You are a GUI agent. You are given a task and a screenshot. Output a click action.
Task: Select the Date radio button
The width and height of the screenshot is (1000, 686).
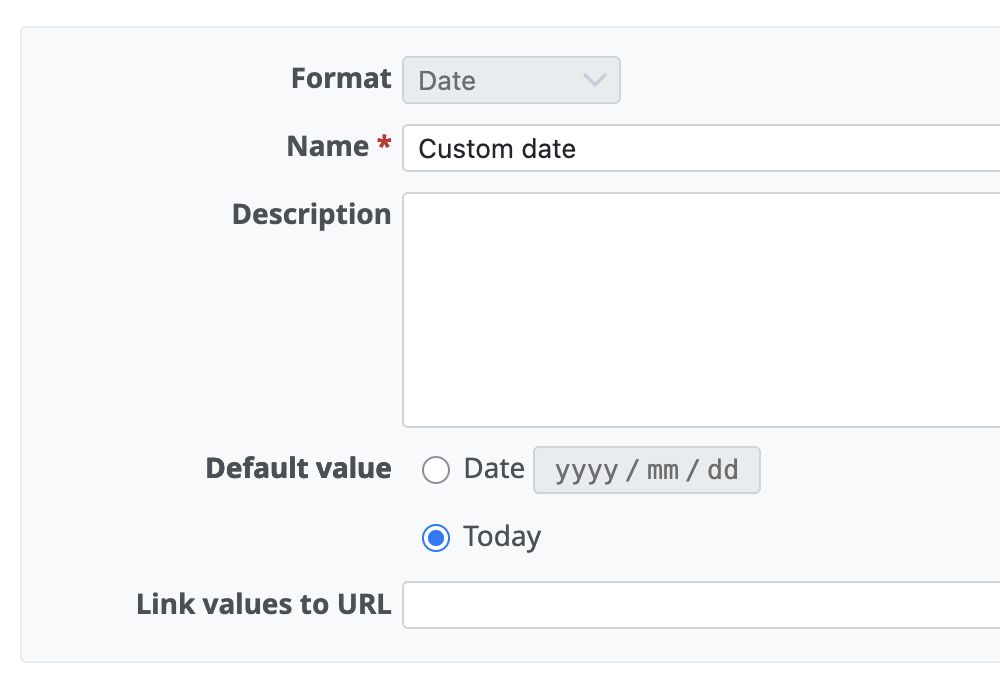436,470
